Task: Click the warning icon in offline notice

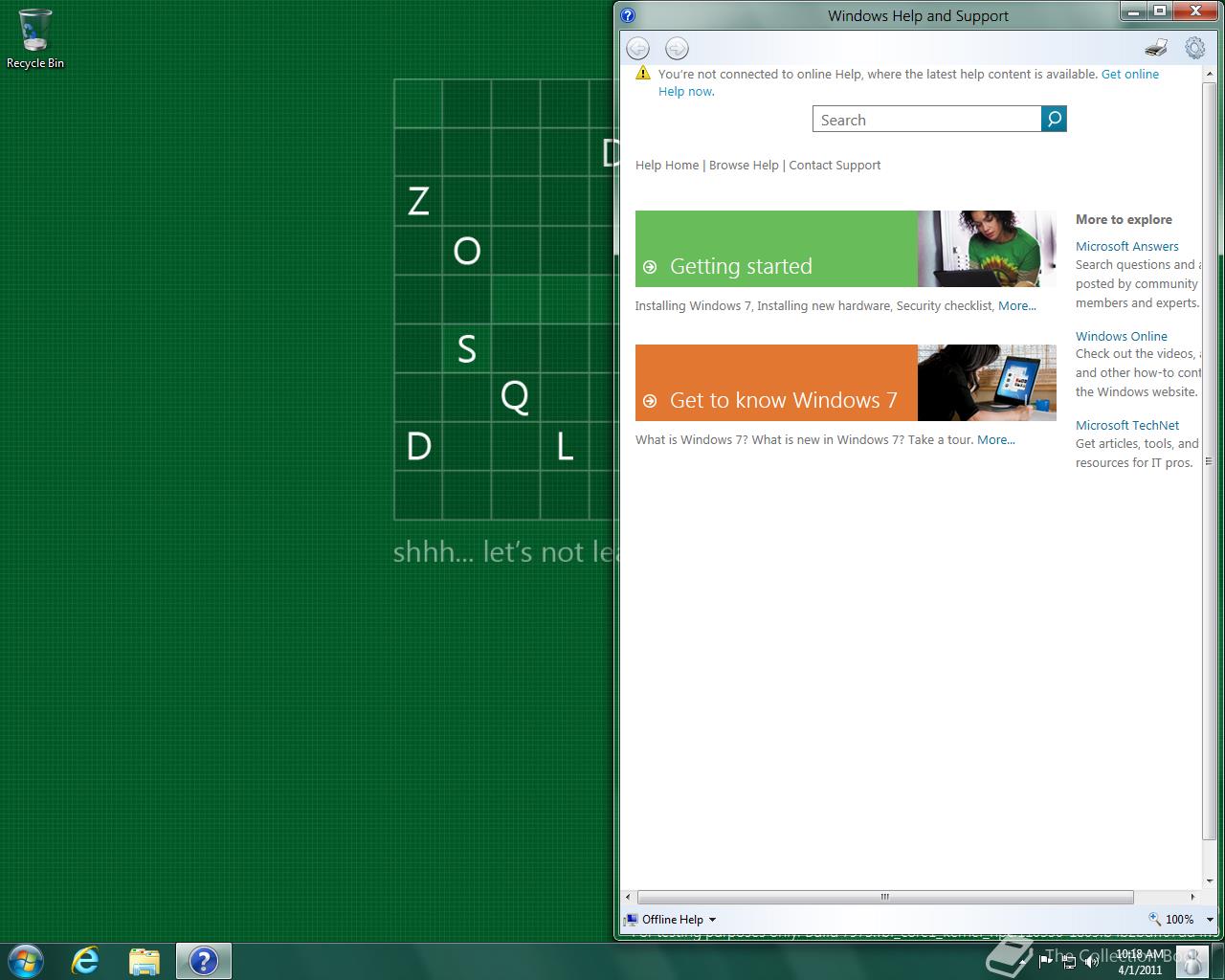Action: coord(643,74)
